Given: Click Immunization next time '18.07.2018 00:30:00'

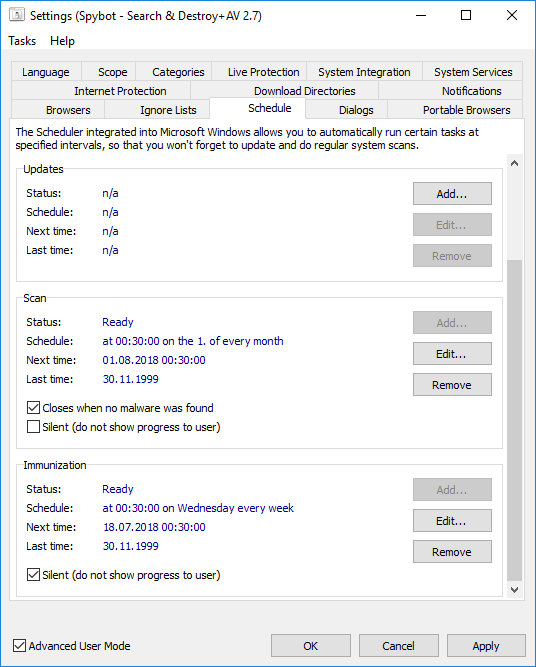Looking at the screenshot, I should point(154,527).
